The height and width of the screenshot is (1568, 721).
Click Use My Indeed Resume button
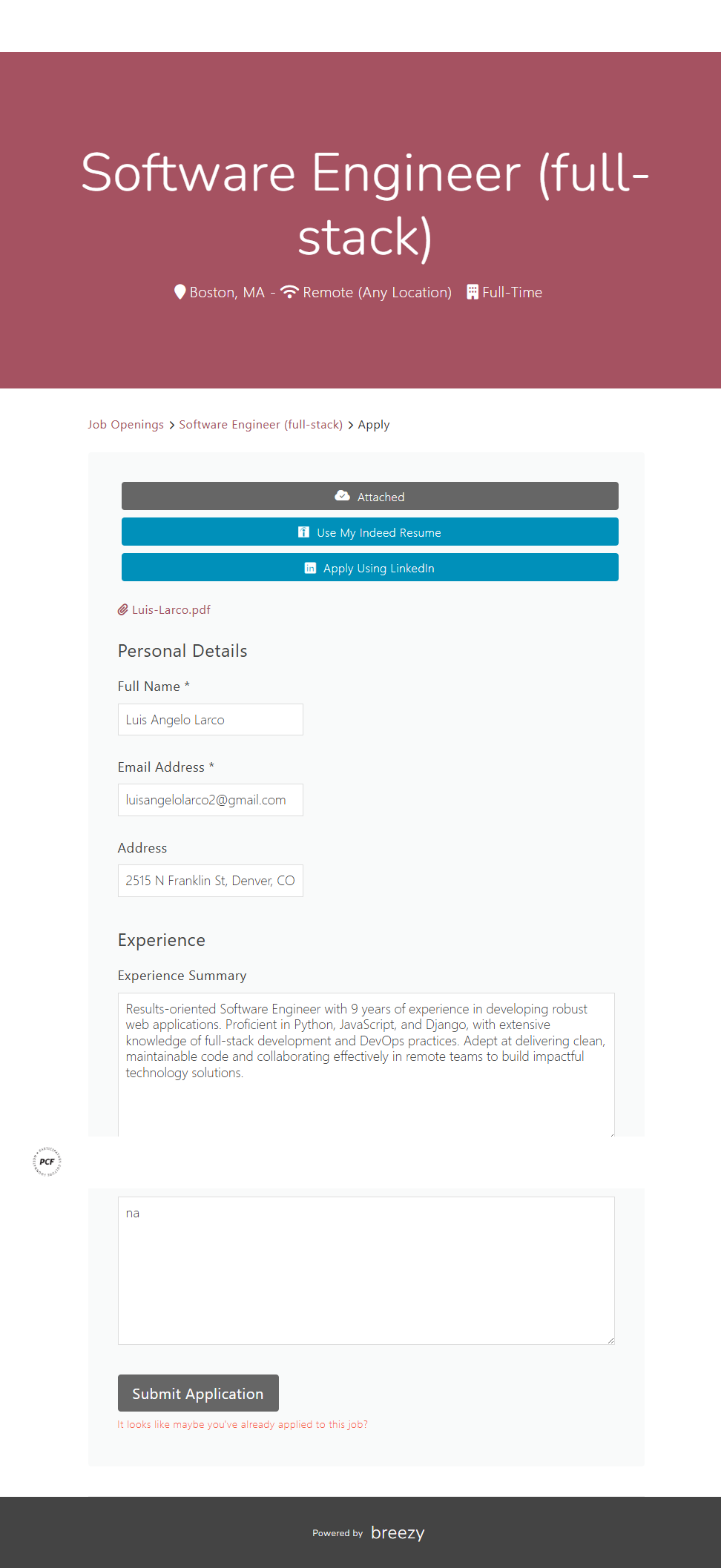(369, 532)
